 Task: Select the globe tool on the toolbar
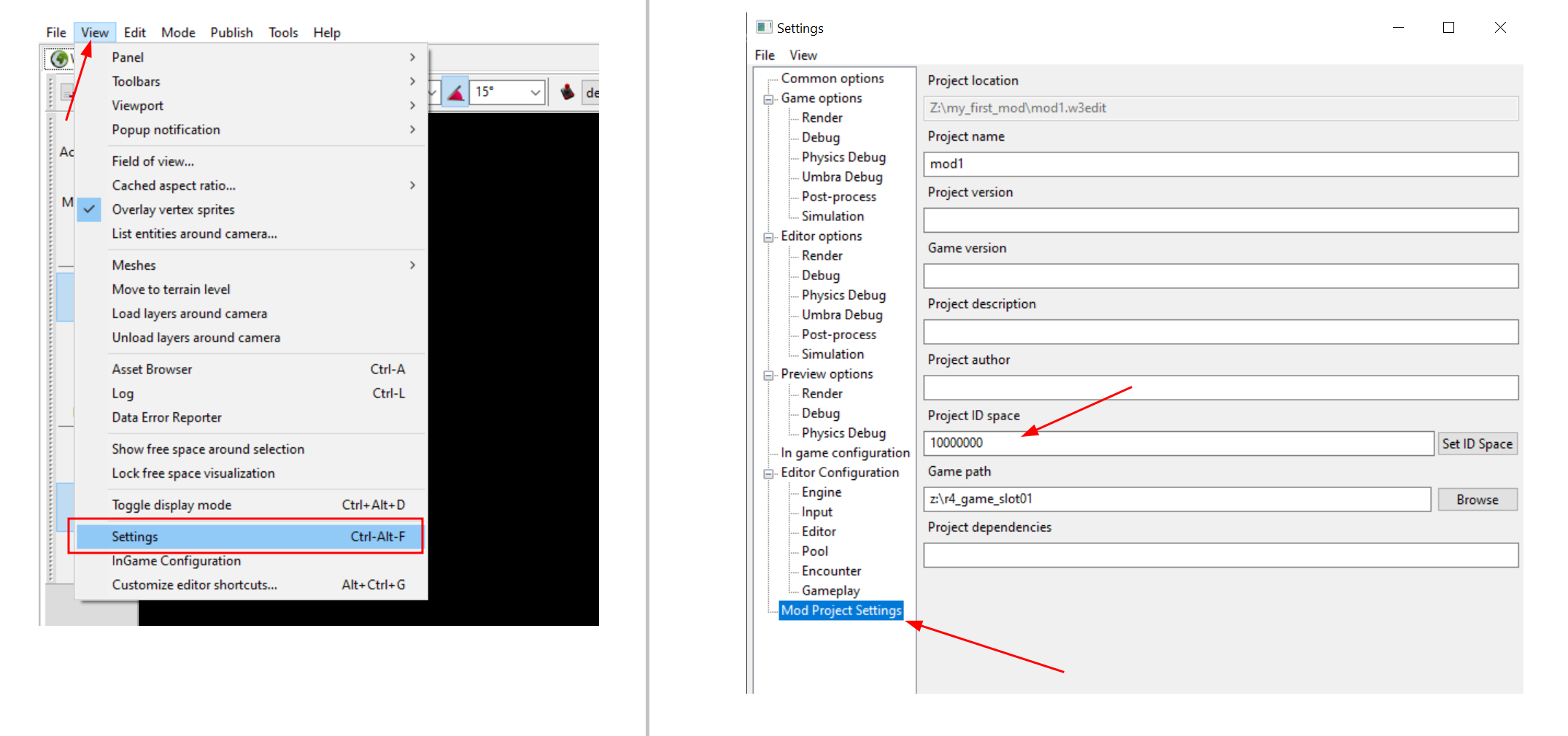coord(60,59)
